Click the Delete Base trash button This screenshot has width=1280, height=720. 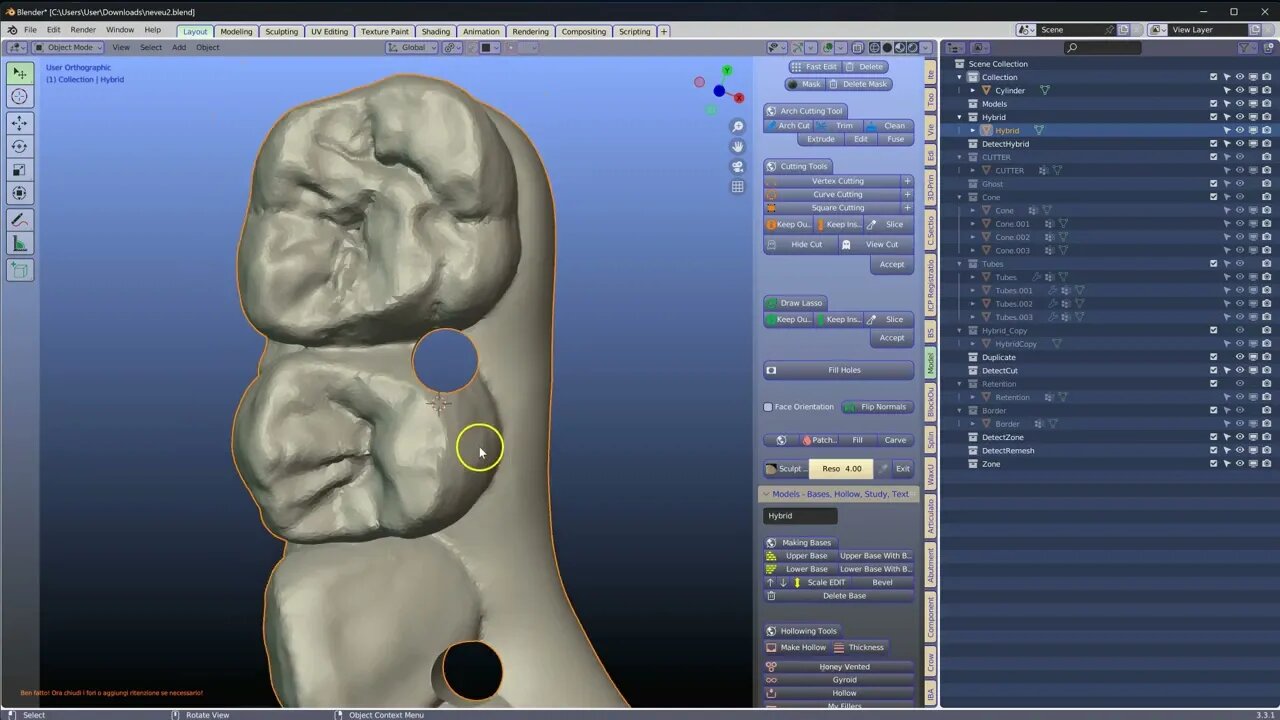[838, 596]
